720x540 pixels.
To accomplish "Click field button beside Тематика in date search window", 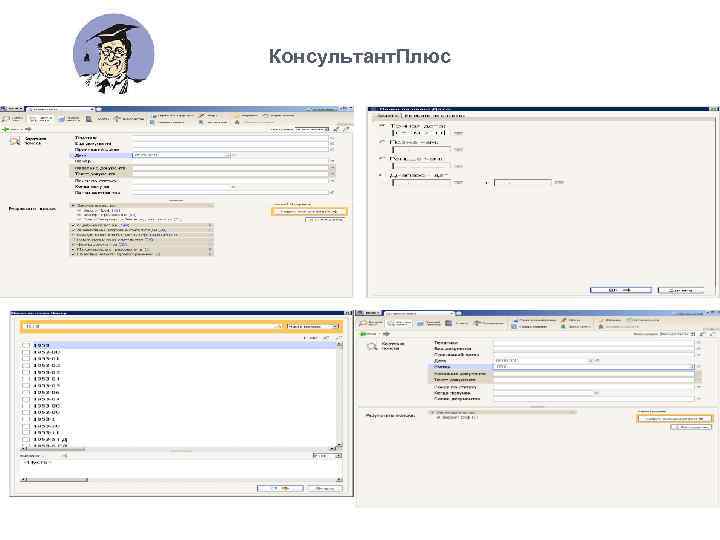I will [332, 137].
